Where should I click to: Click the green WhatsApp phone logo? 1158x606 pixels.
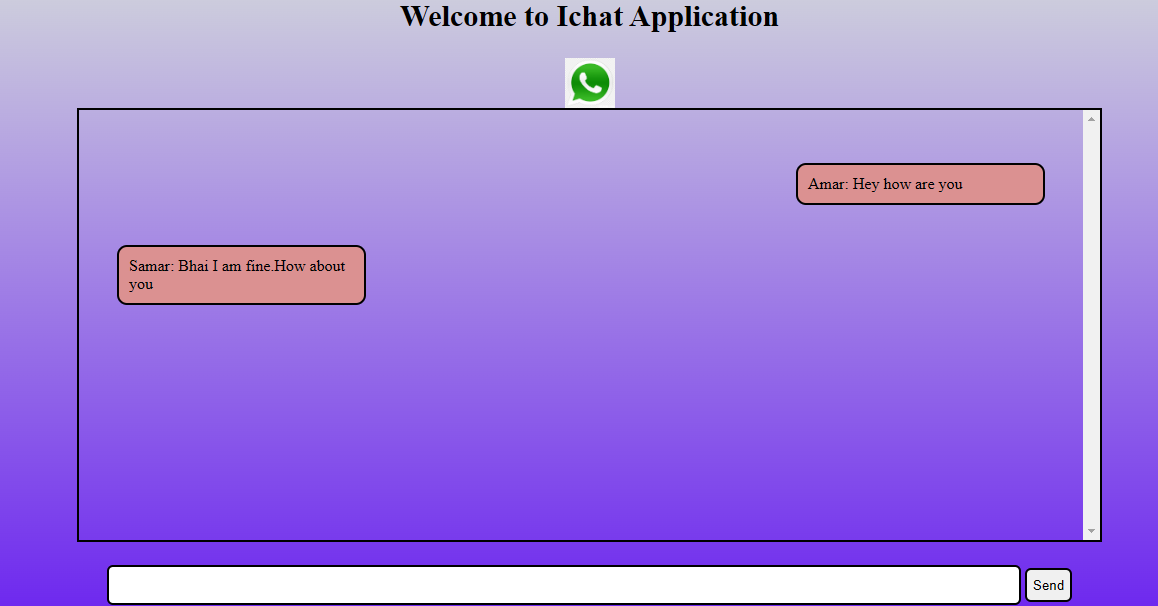pos(590,83)
